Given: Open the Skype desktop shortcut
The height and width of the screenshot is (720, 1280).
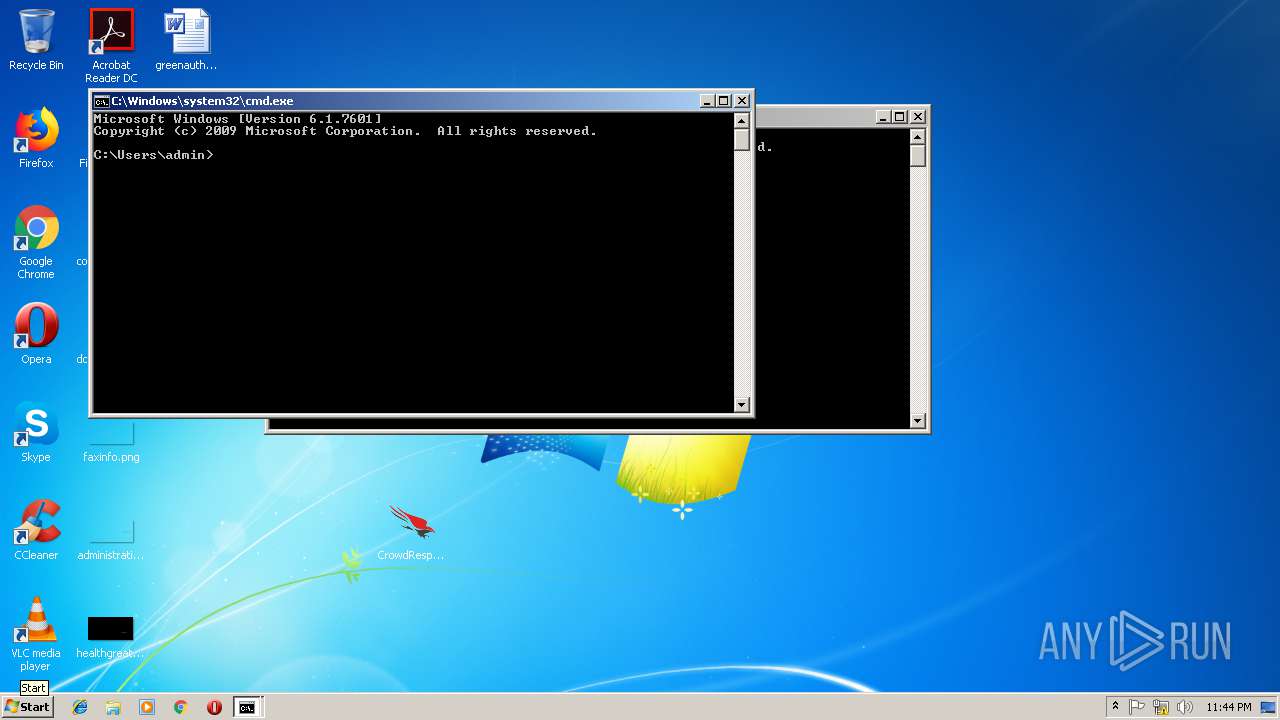Looking at the screenshot, I should tap(36, 432).
